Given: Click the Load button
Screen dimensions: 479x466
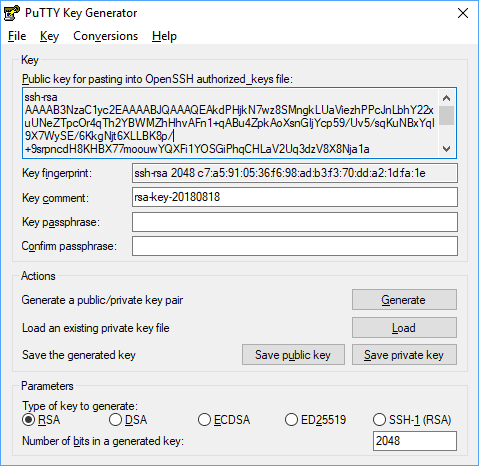Looking at the screenshot, I should [404, 328].
